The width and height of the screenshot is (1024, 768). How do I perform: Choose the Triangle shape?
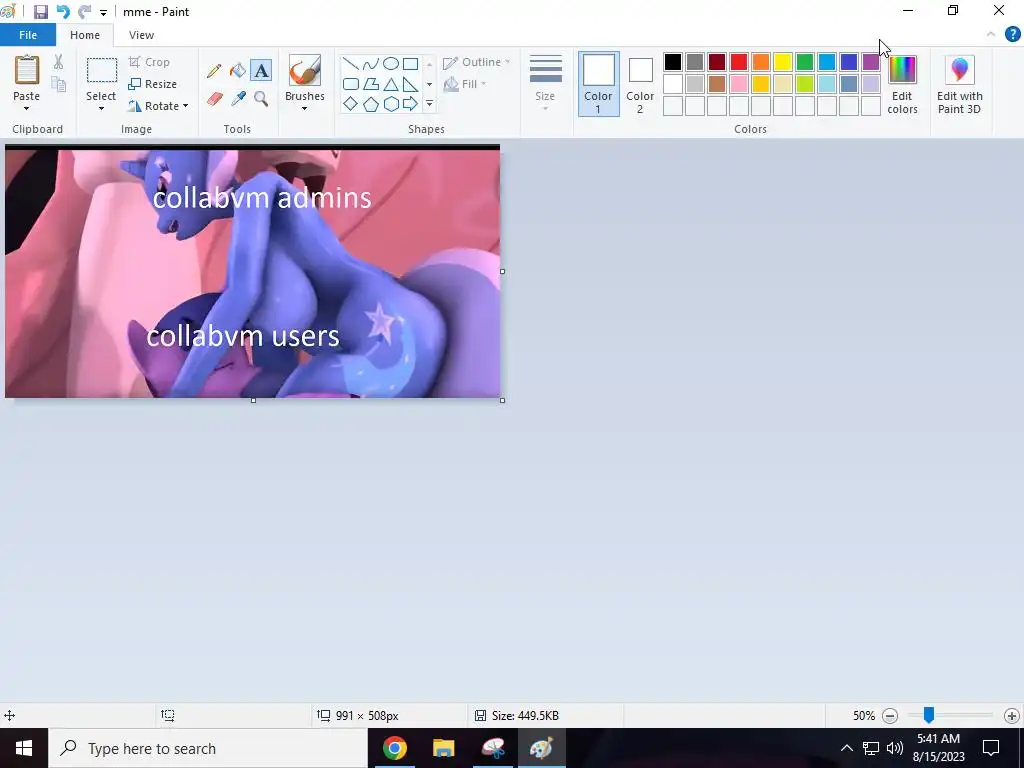point(391,84)
